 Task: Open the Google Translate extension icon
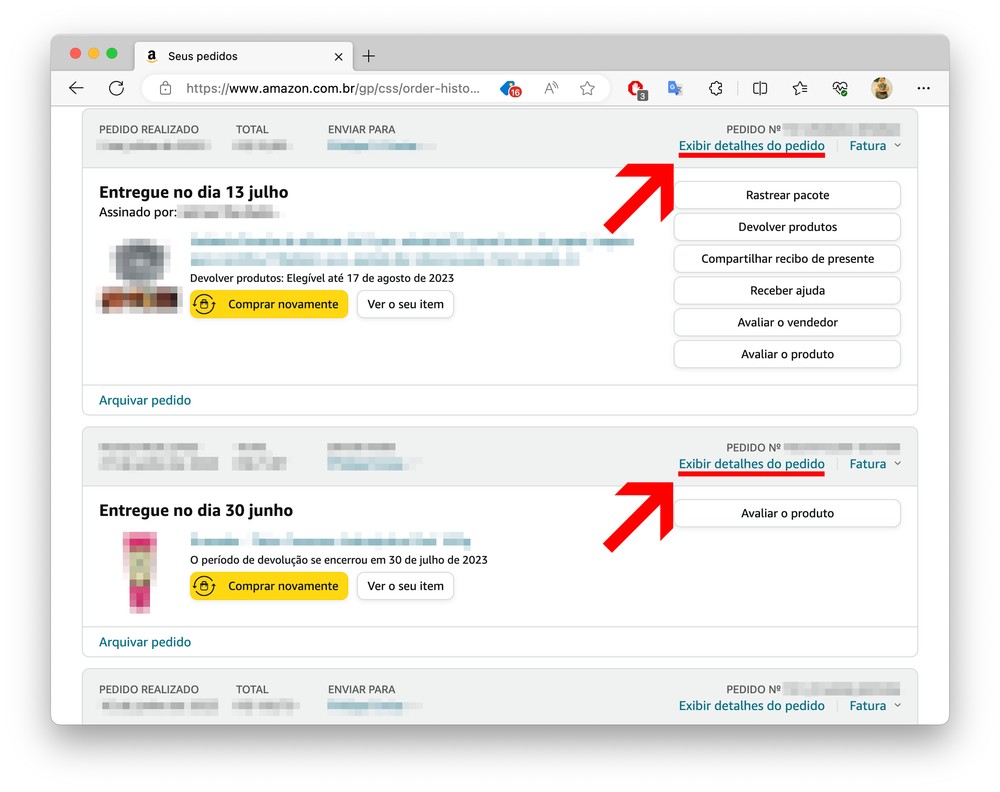tap(675, 88)
